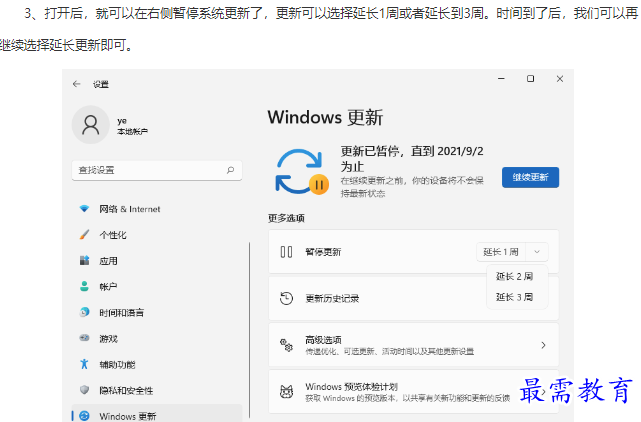Click the Windows Update sidebar icon
Image resolution: width=641 pixels, height=422 pixels.
point(84,416)
